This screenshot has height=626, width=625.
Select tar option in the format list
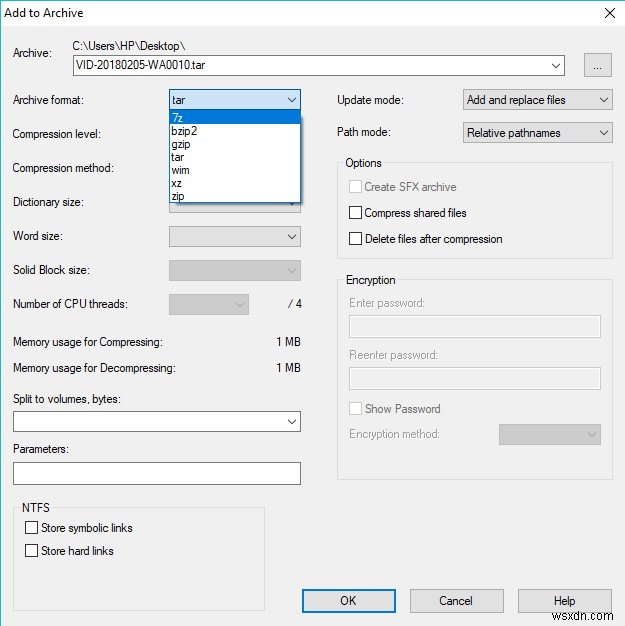235,157
